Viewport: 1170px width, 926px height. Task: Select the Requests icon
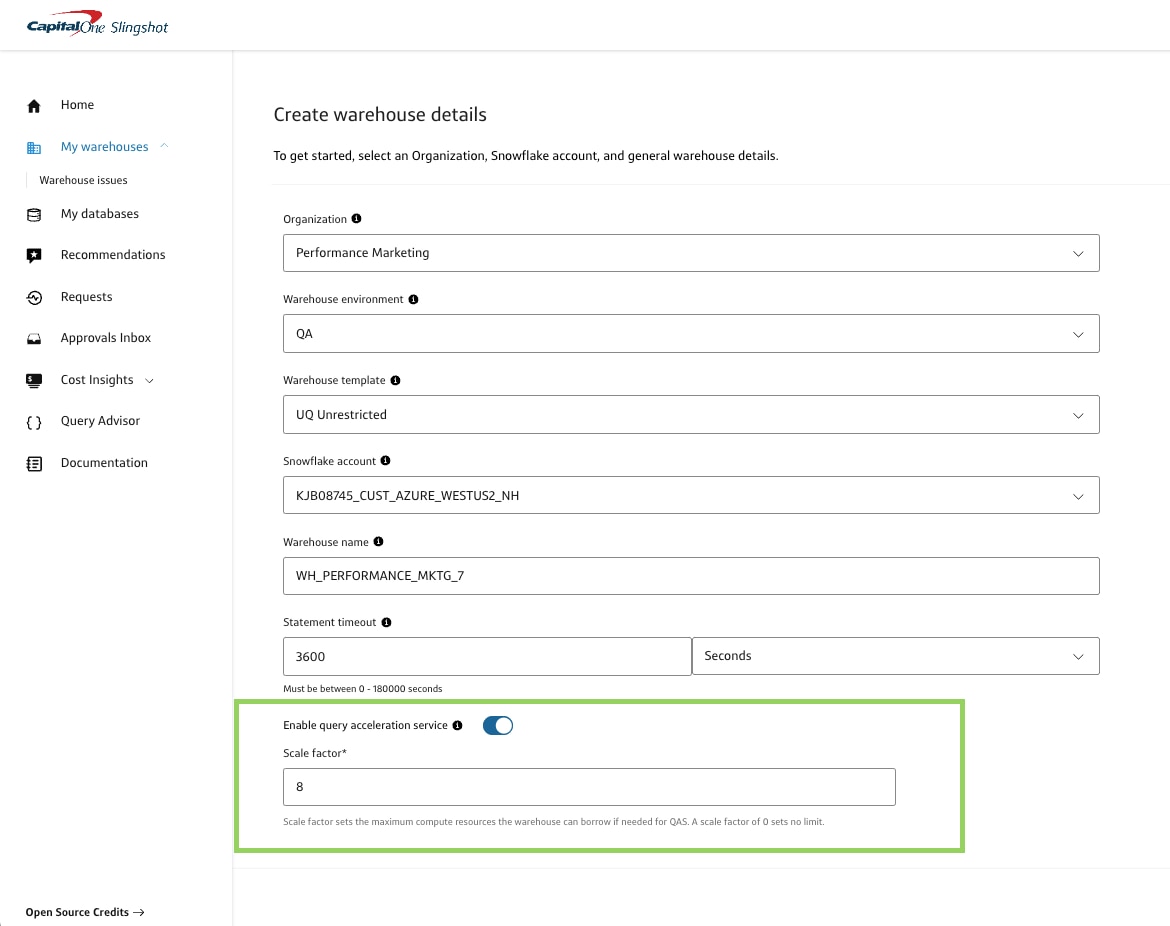coord(33,296)
